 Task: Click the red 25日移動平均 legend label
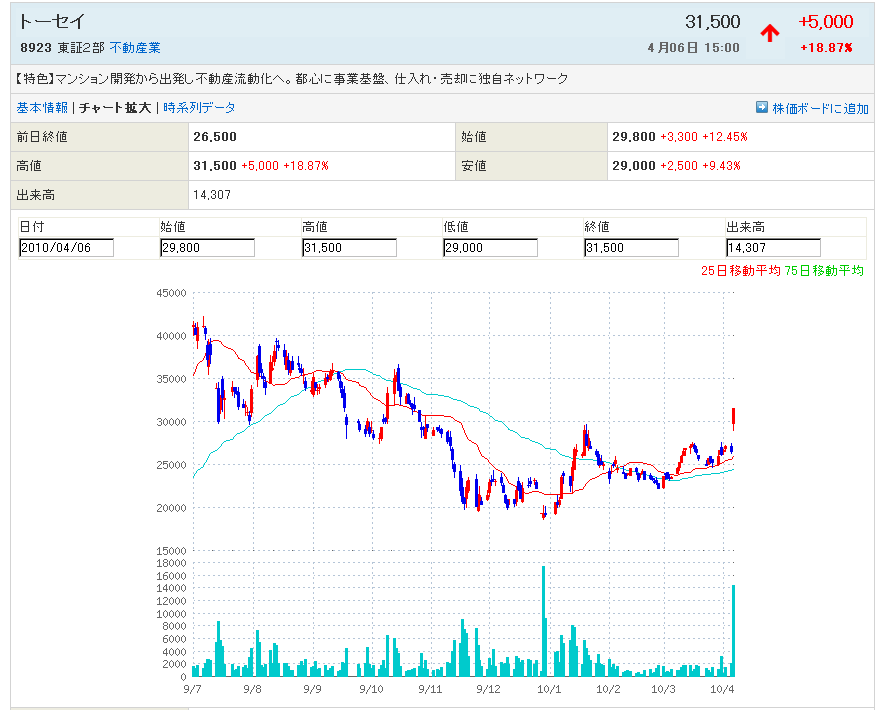pos(741,270)
